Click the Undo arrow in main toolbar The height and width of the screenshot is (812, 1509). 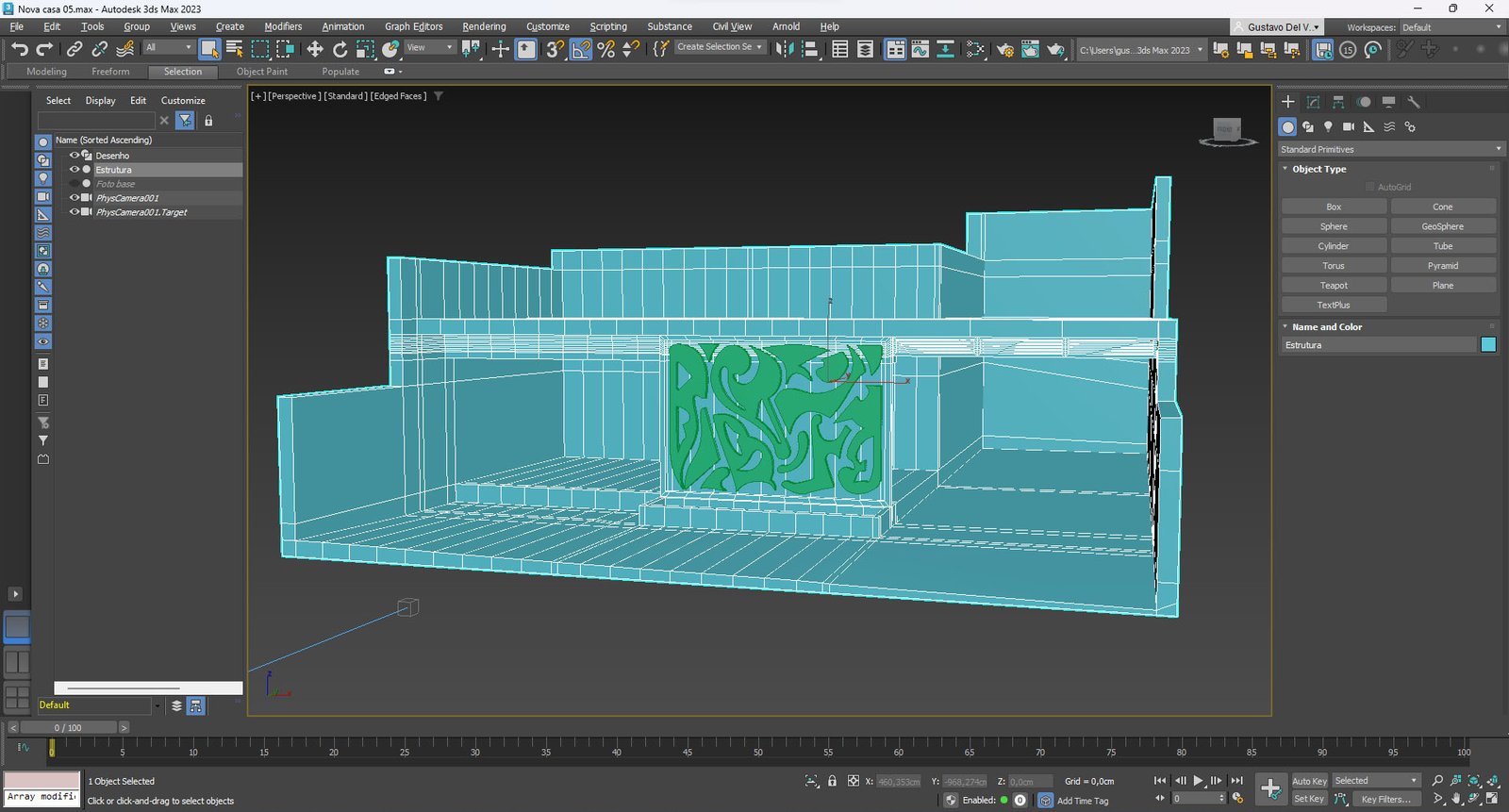coord(19,49)
